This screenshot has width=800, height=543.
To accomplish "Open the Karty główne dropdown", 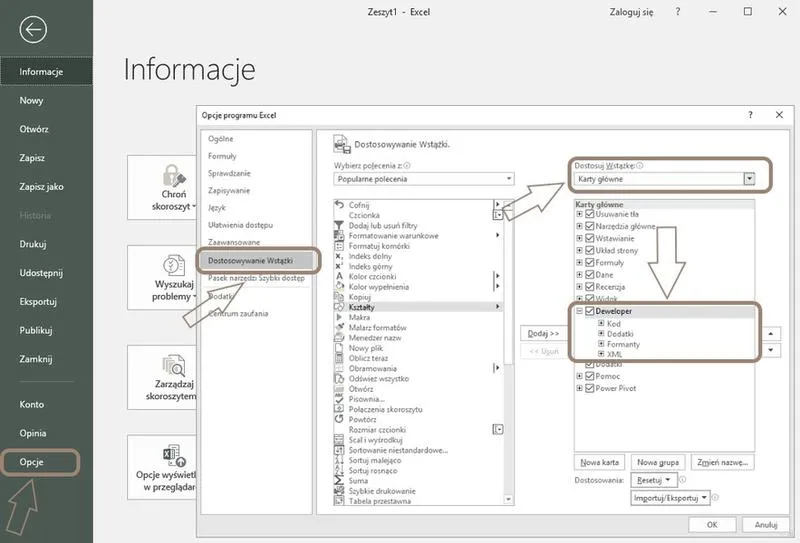I will 665,179.
